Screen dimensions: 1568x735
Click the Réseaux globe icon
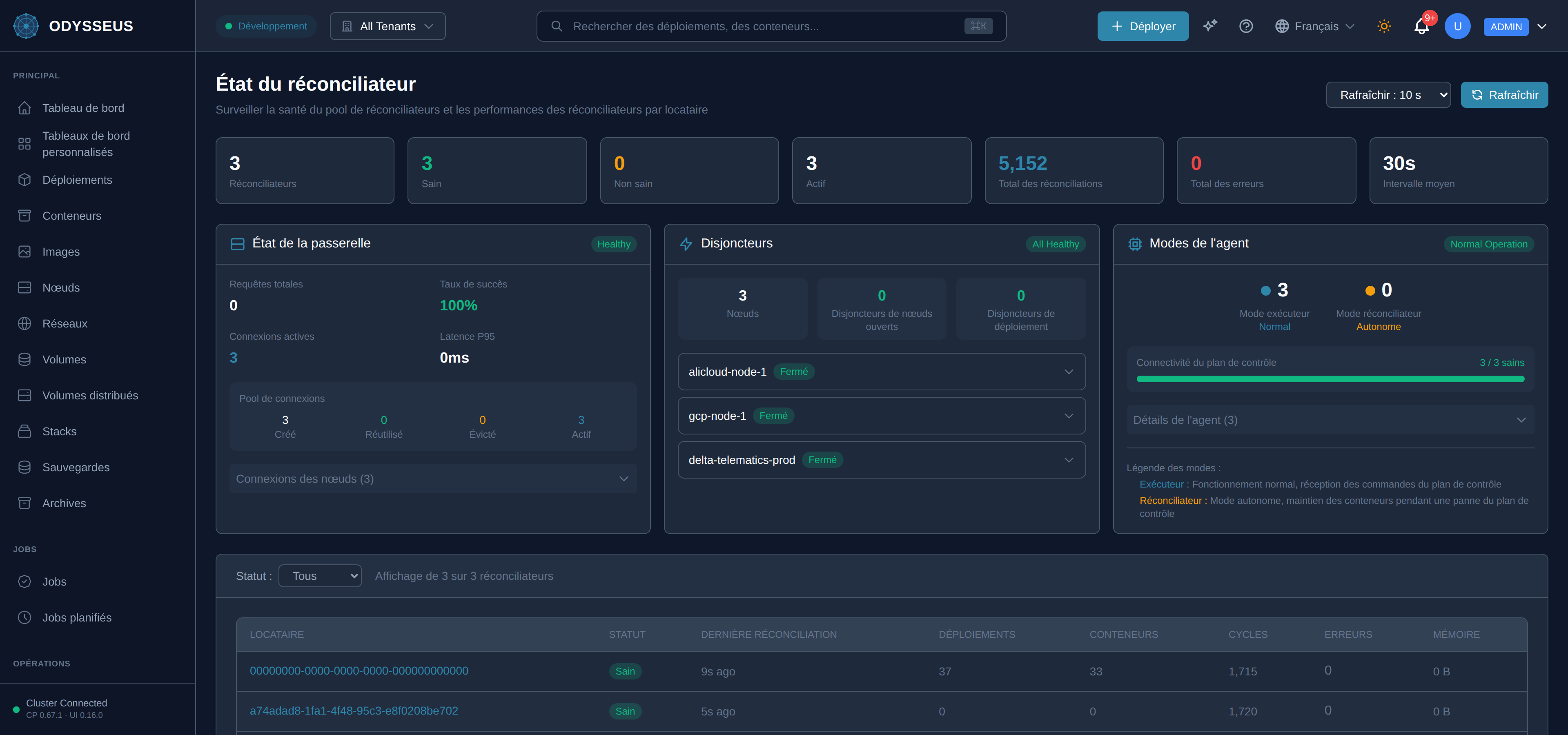24,323
